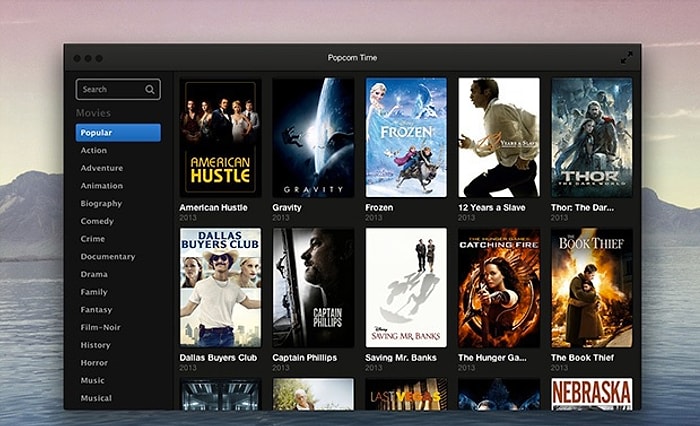Open the Documentary genre
The height and width of the screenshot is (426, 700).
click(x=108, y=257)
